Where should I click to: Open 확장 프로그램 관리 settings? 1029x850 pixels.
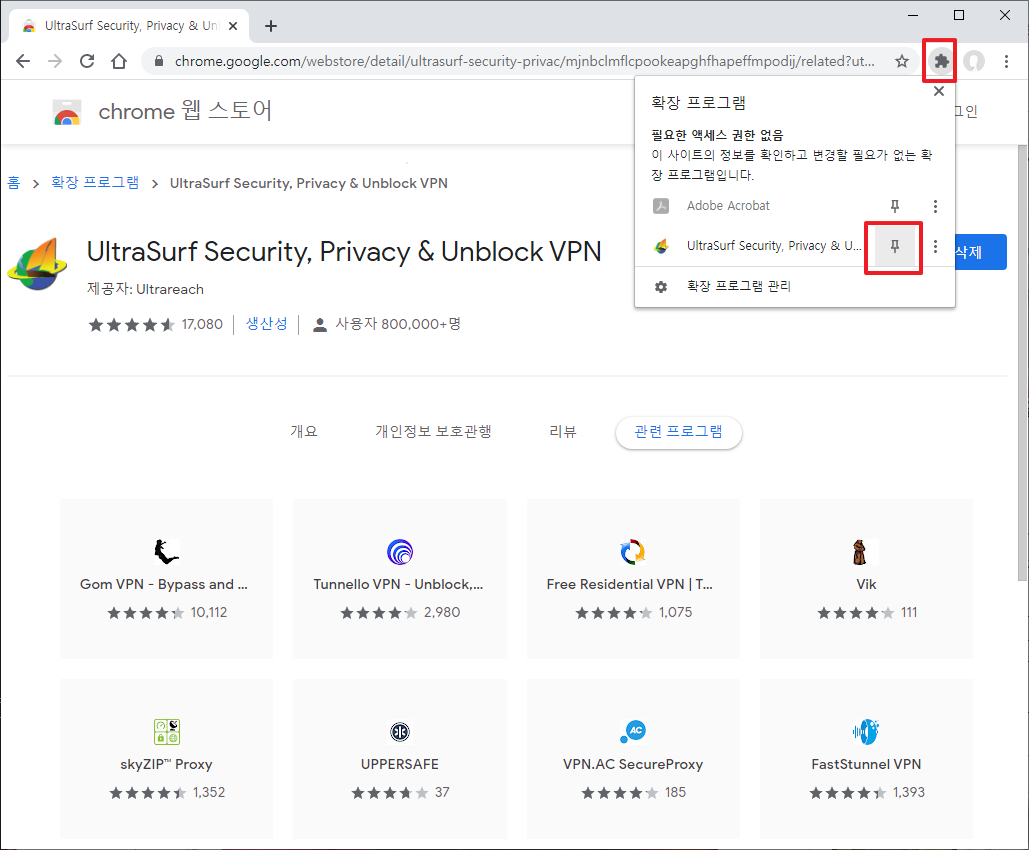click(x=795, y=286)
